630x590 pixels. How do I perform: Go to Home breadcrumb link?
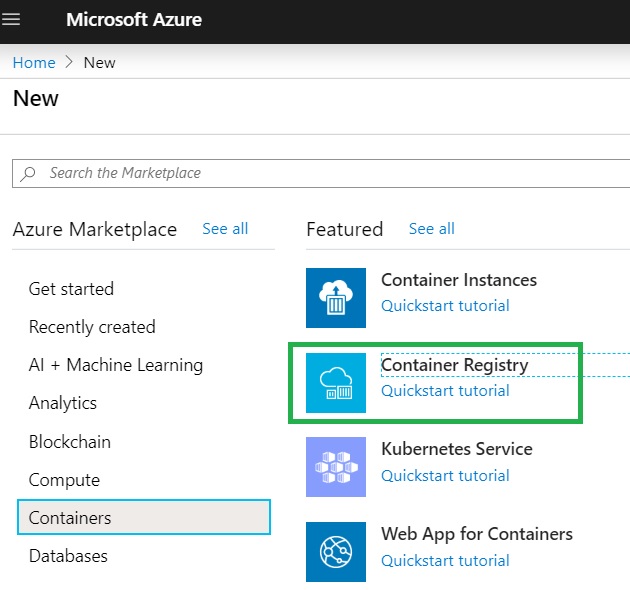34,62
